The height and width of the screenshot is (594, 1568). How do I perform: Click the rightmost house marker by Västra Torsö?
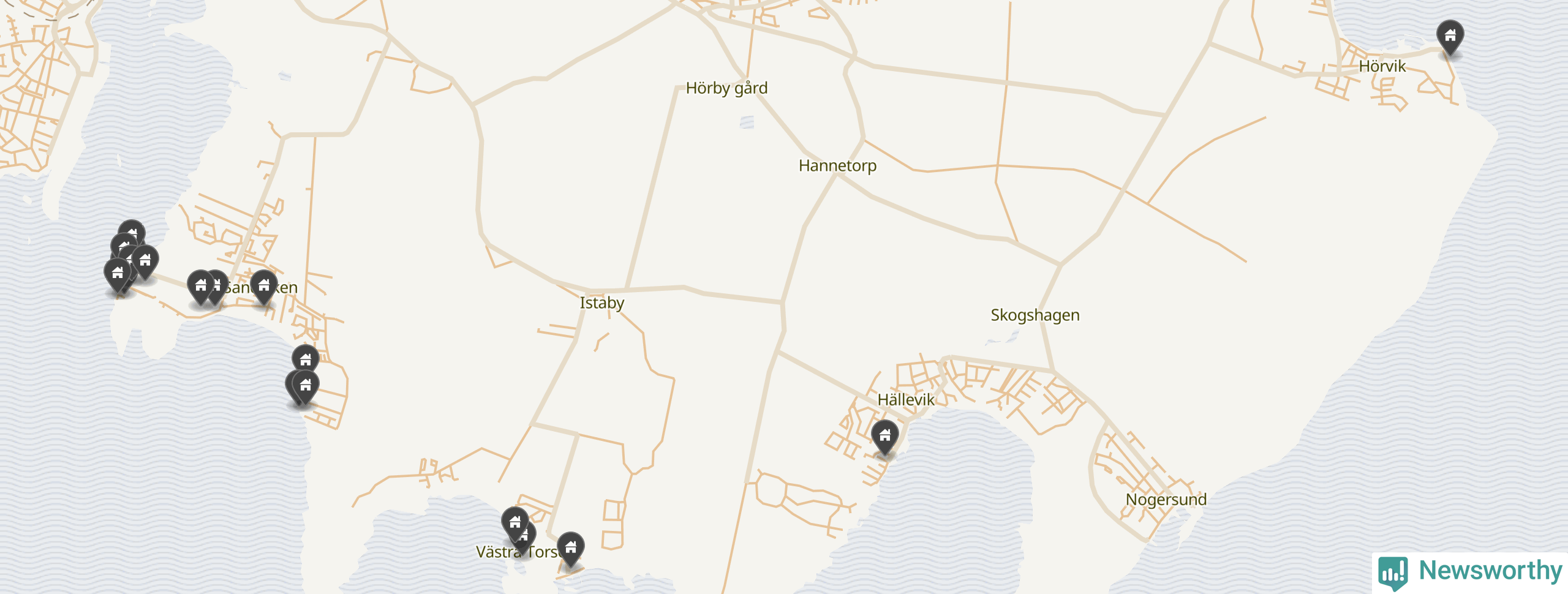coord(571,549)
